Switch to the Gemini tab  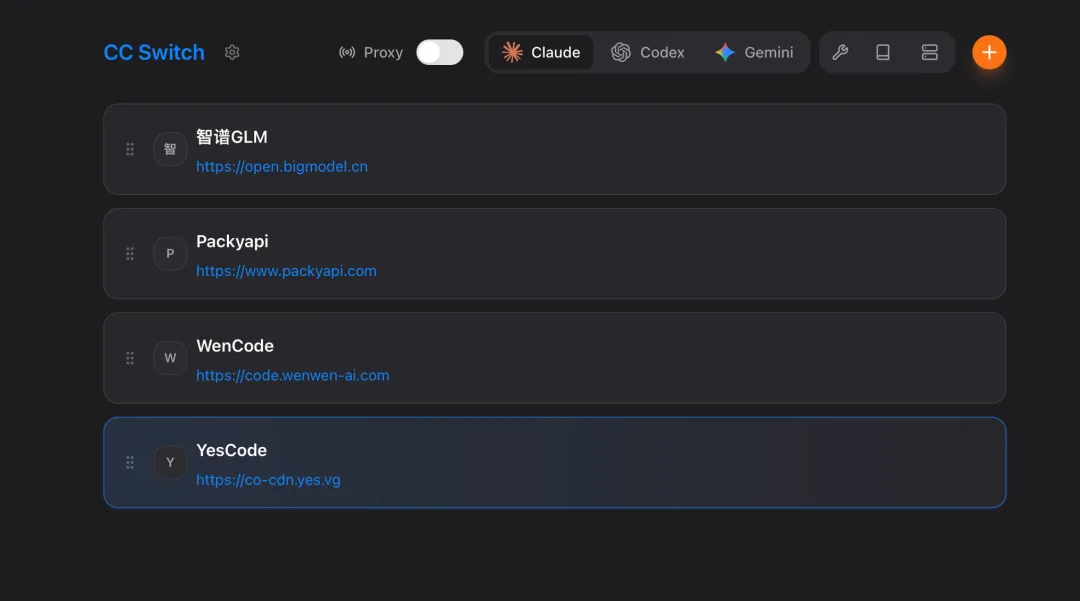coord(754,52)
